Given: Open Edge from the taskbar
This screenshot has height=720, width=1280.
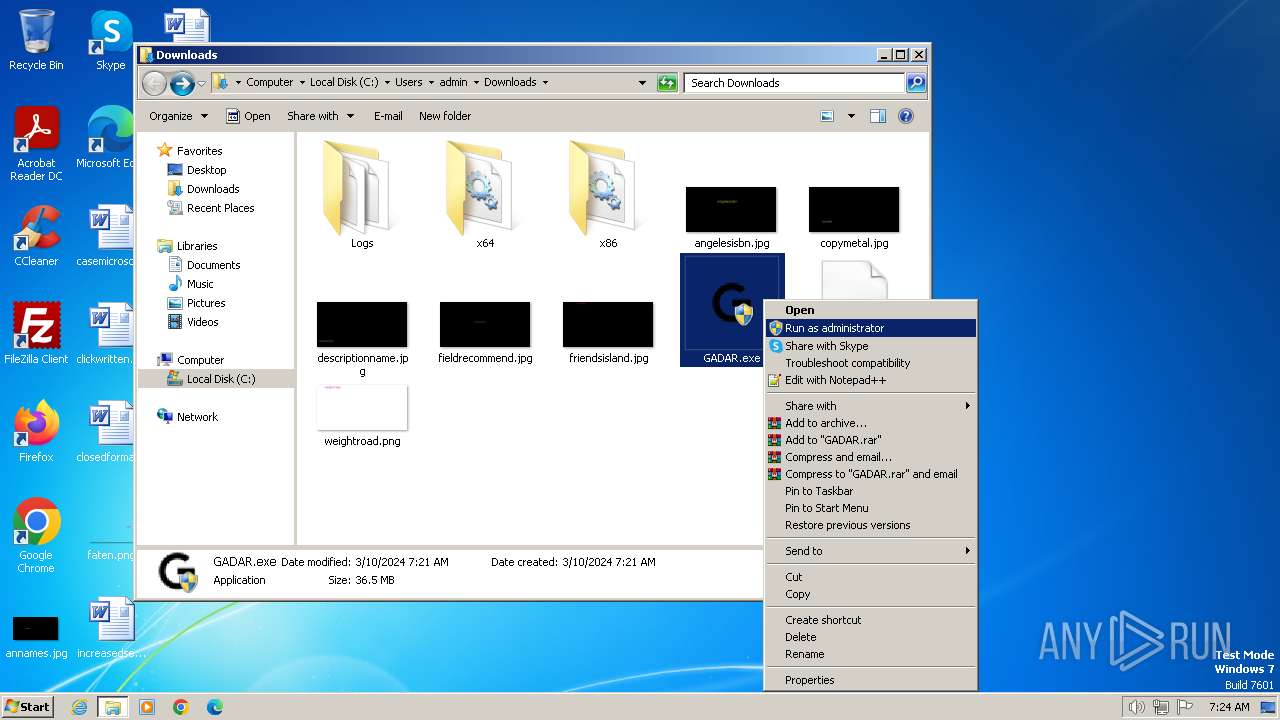Looking at the screenshot, I should tap(215, 707).
